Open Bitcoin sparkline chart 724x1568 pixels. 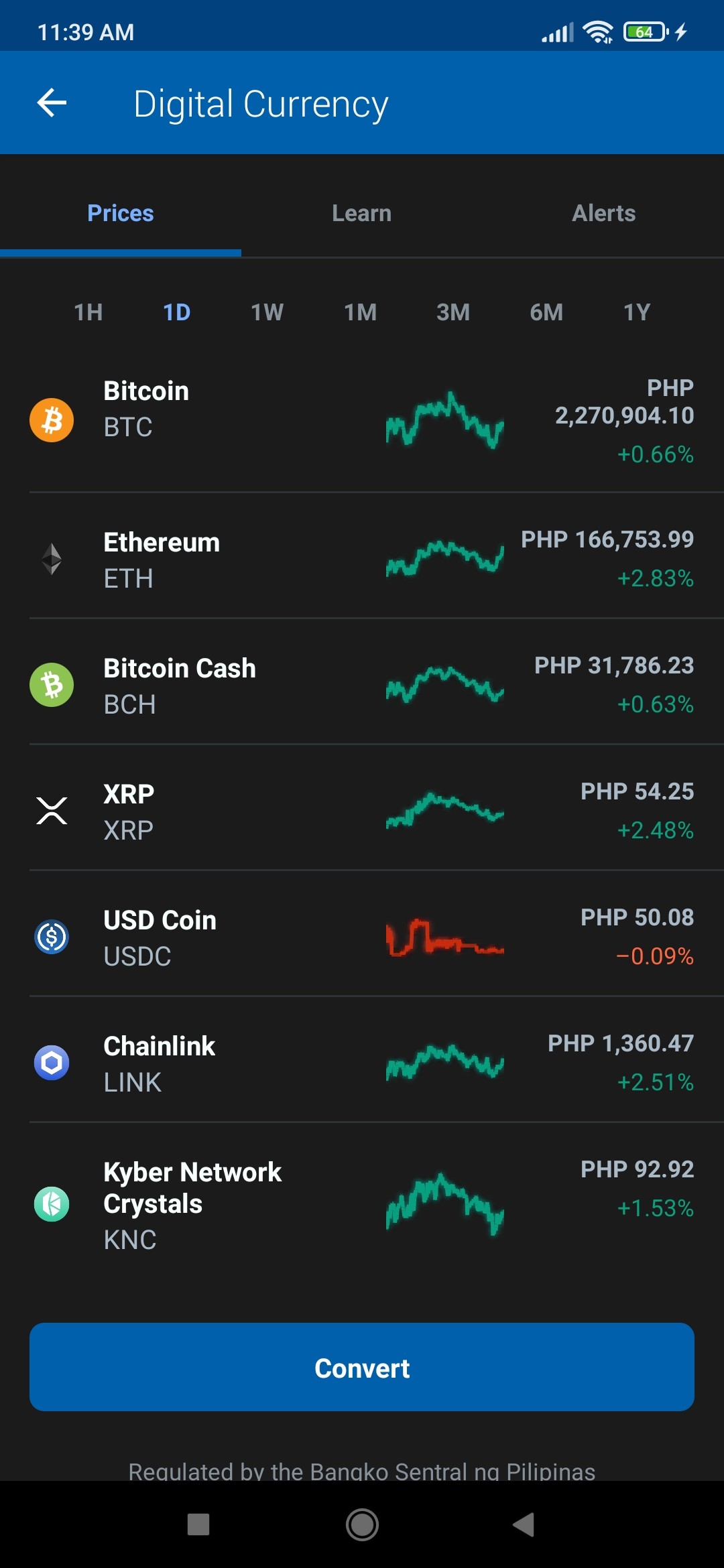[444, 420]
